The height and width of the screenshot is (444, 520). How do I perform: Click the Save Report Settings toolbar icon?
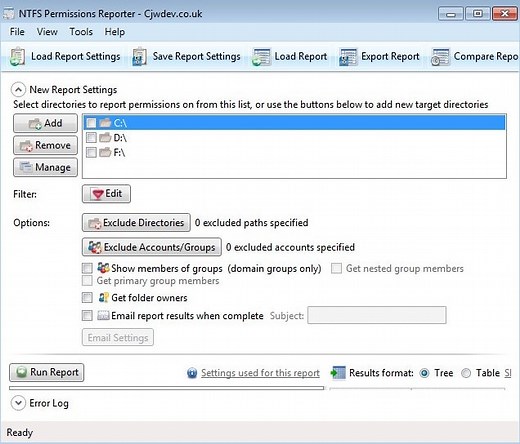pyautogui.click(x=139, y=56)
